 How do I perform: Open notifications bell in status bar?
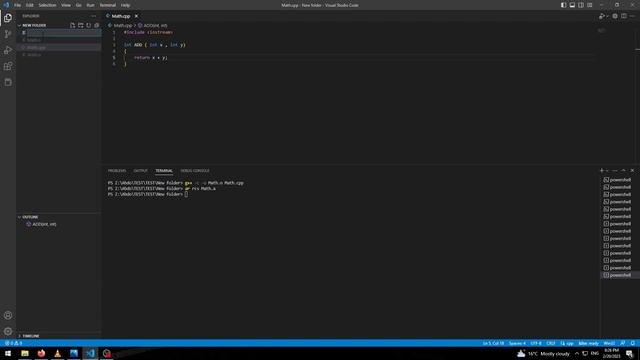point(633,343)
